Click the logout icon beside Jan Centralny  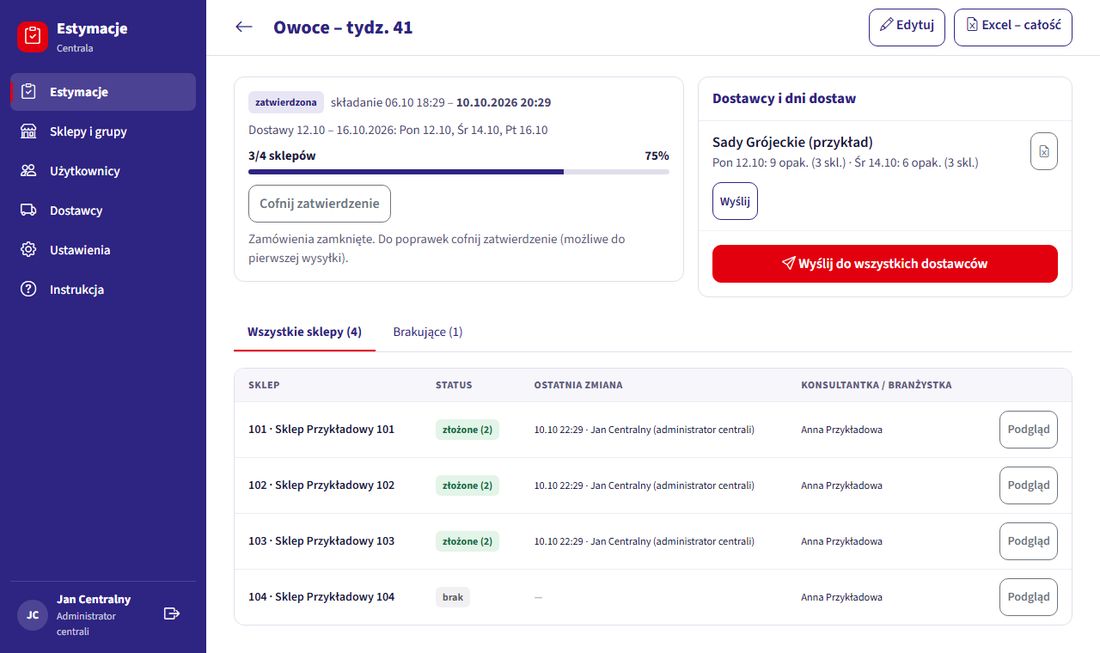pyautogui.click(x=172, y=614)
